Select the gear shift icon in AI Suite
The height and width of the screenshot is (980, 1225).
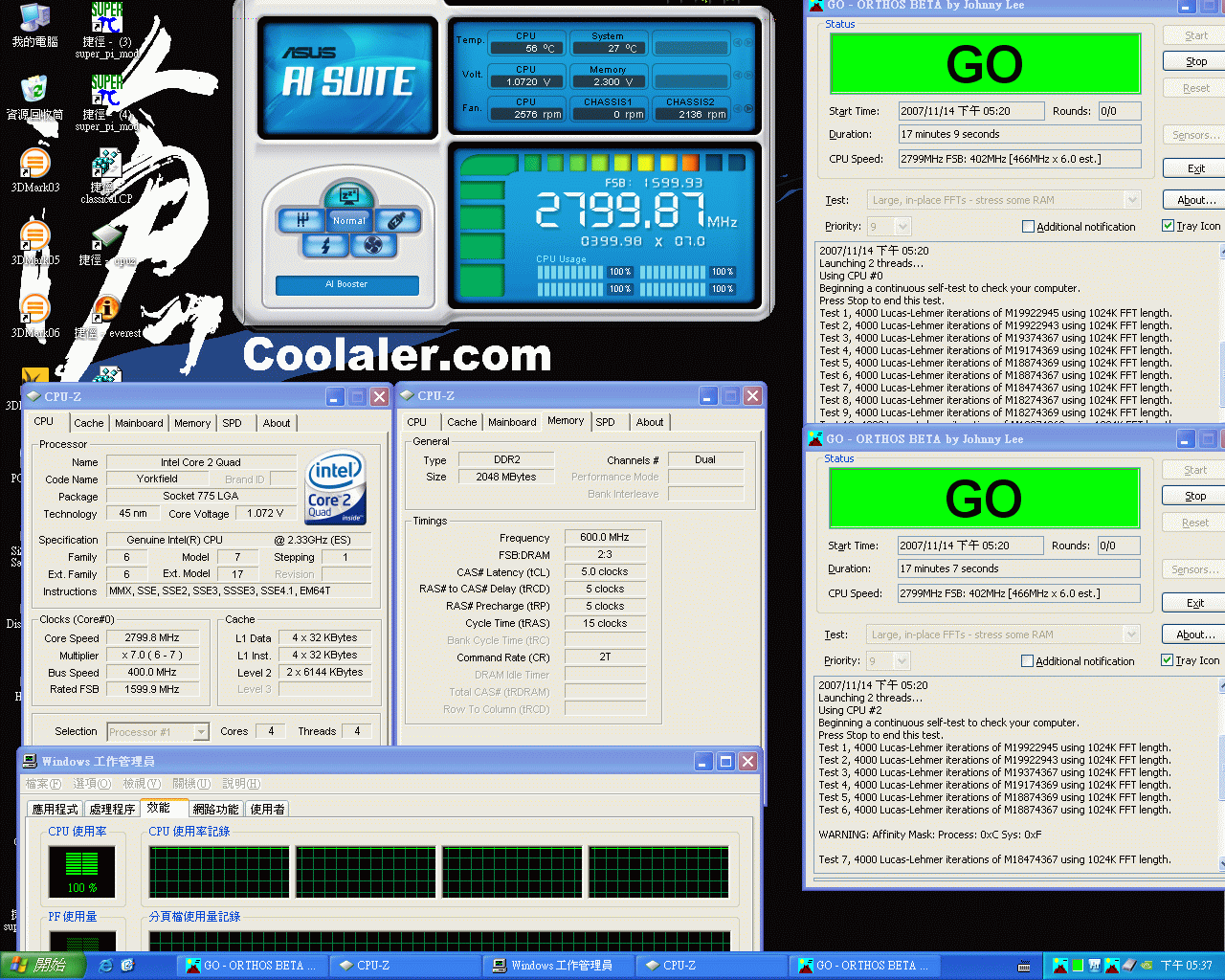[x=301, y=220]
